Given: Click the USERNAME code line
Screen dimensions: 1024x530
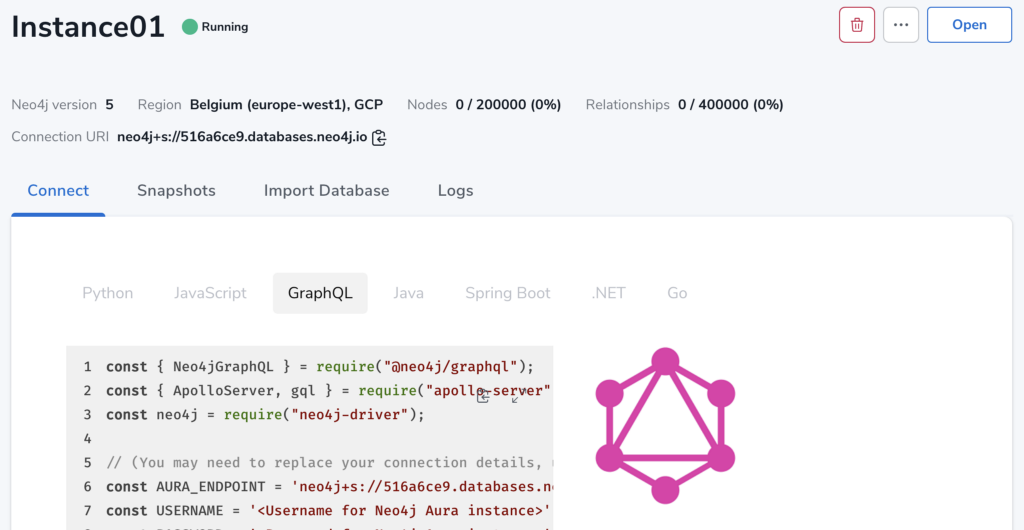Looking at the screenshot, I should coord(329,510).
